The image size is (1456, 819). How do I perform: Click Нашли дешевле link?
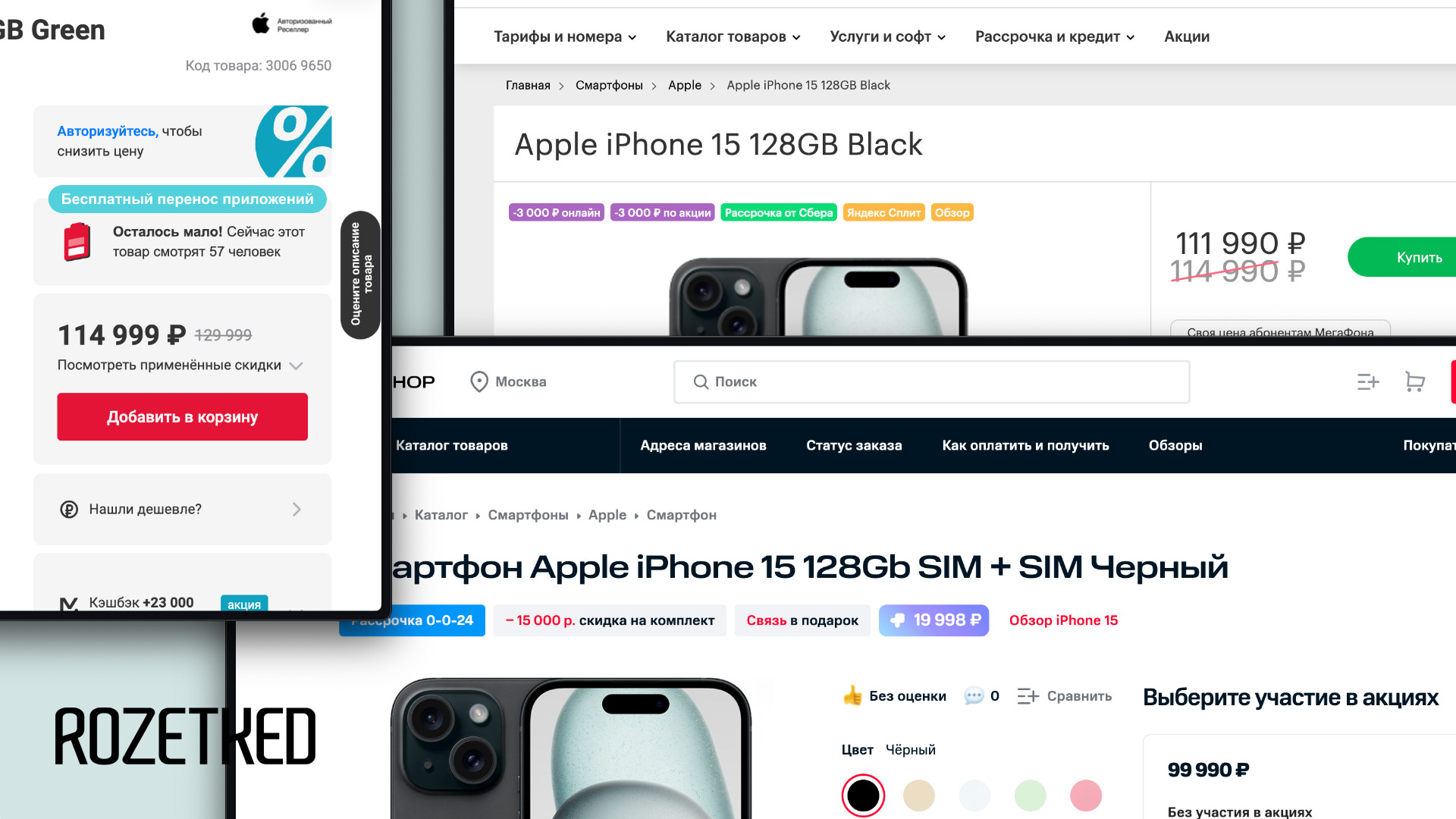181,509
